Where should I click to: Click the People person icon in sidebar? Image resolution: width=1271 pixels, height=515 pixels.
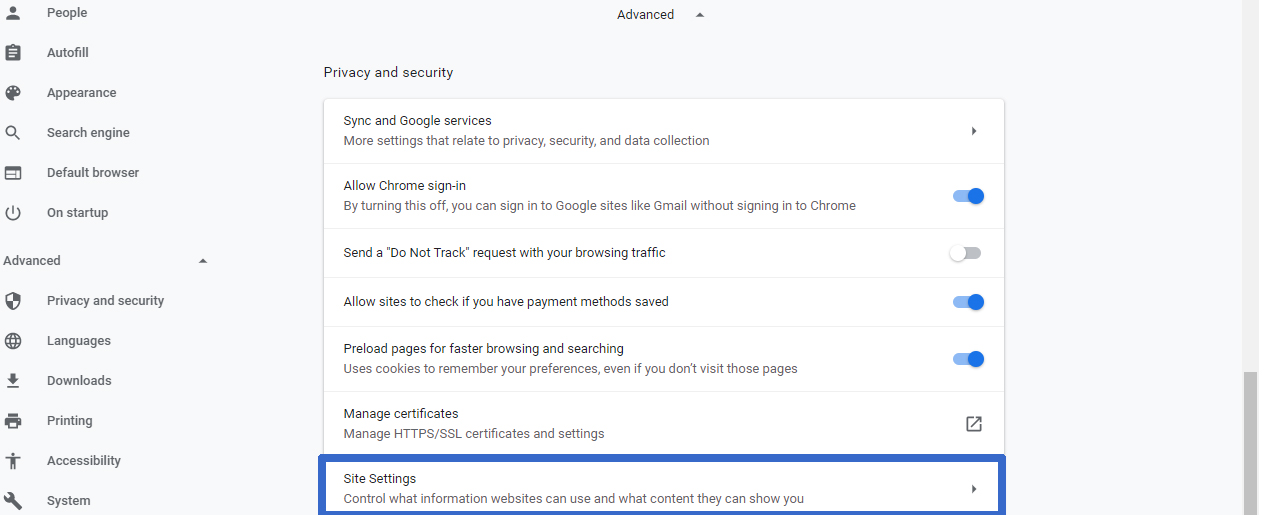13,13
